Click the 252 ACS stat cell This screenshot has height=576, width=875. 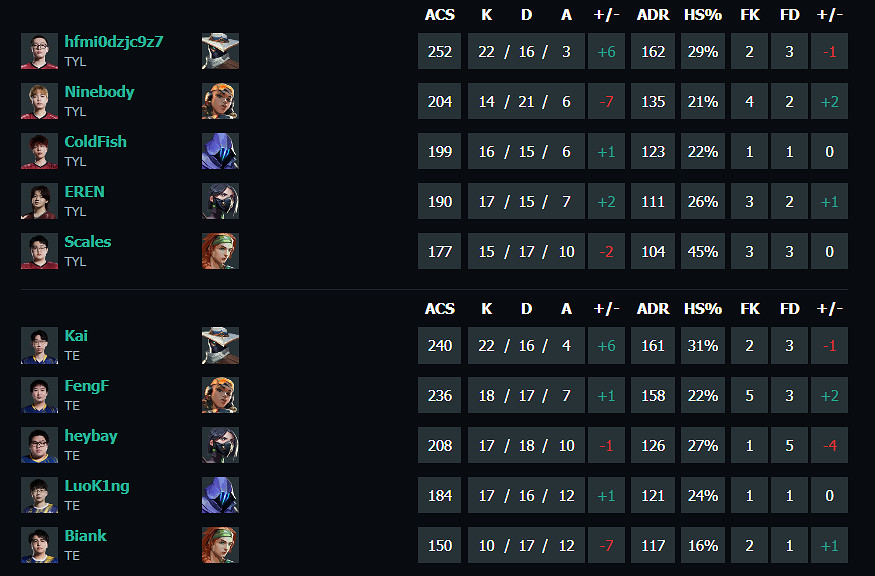pos(440,51)
